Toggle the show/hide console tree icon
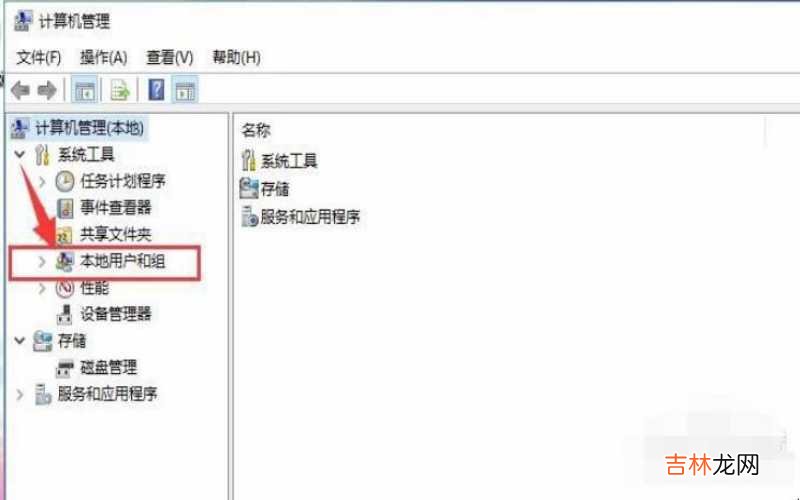 [85, 91]
